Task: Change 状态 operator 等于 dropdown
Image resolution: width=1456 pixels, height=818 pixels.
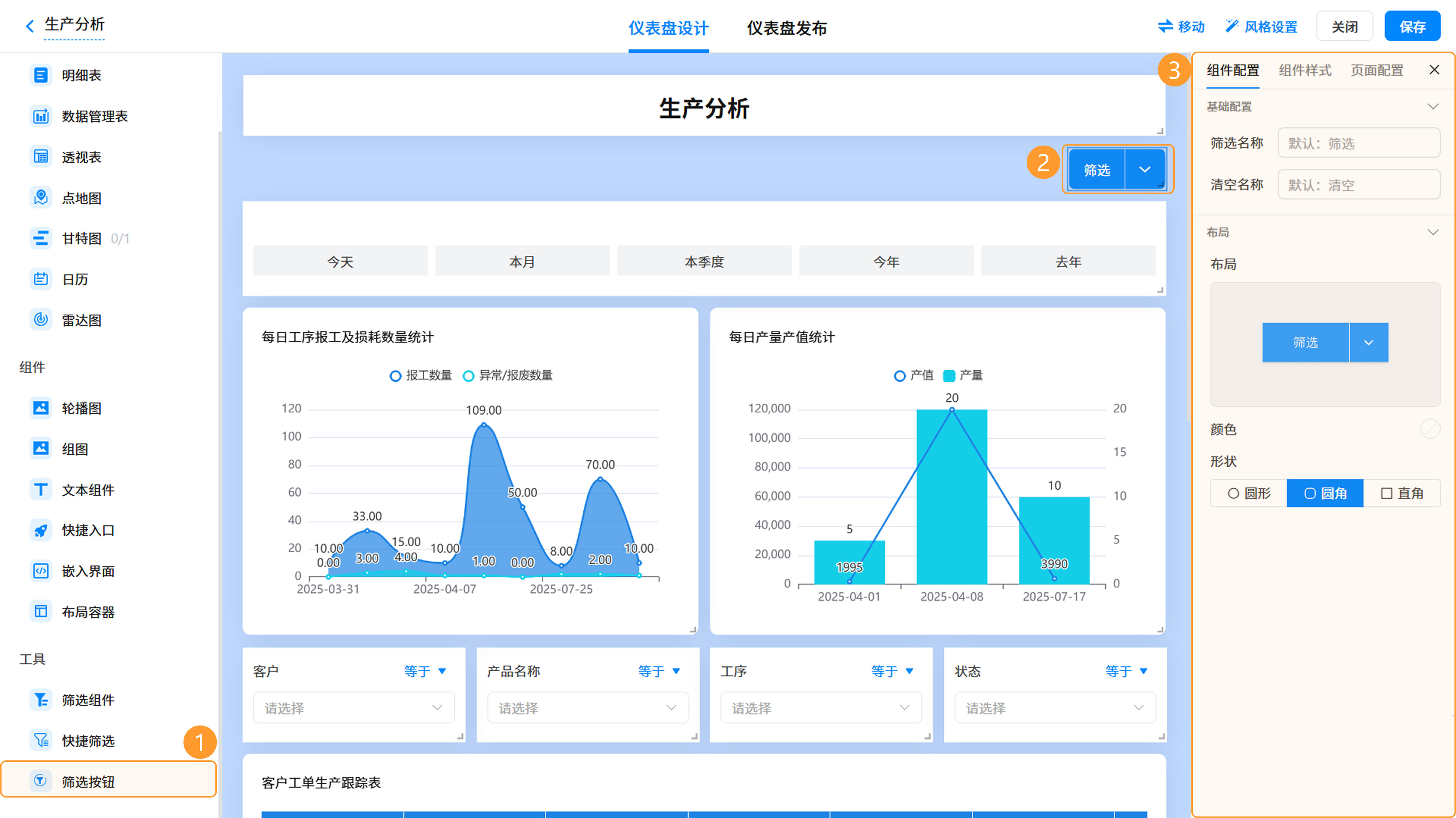Action: coord(1127,671)
